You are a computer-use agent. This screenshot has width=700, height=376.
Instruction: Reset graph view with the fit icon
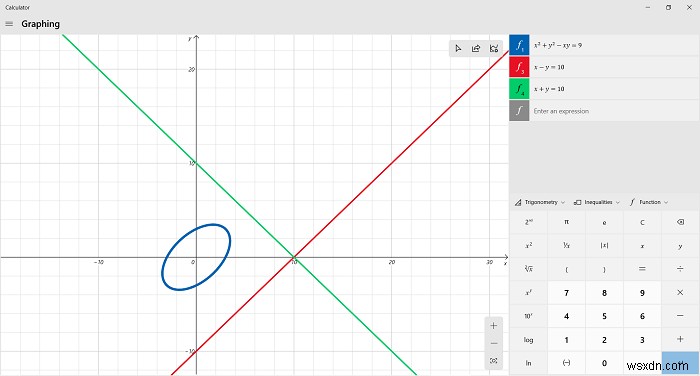click(493, 360)
